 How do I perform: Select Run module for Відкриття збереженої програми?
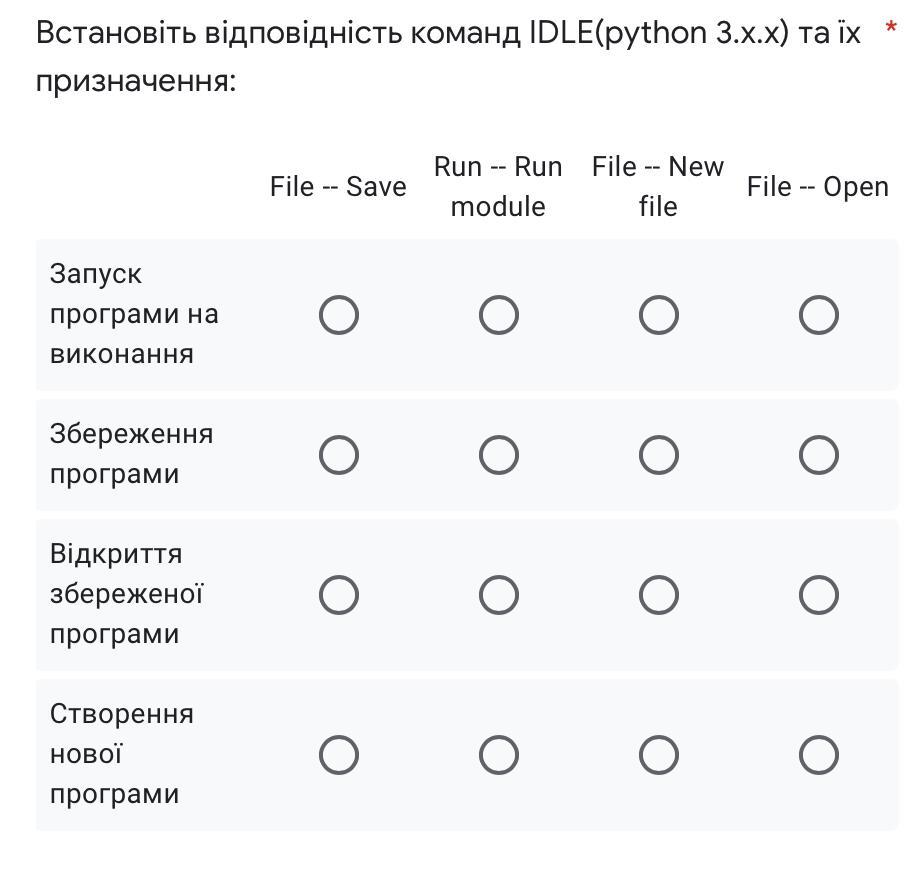point(499,596)
